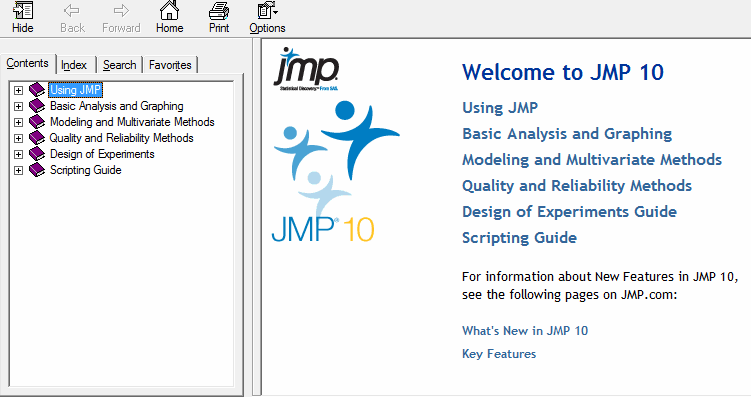Click the Welcome to JMP 10 heading
The image size is (751, 397).
click(563, 73)
